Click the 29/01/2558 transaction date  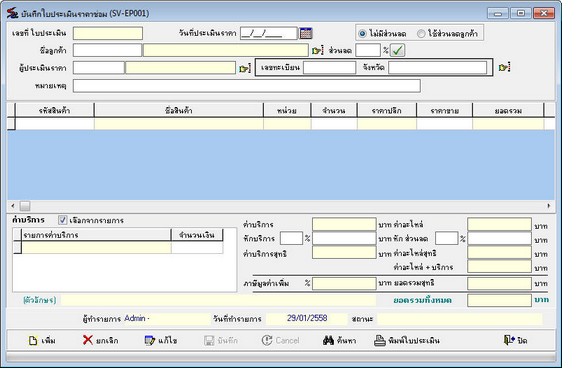(x=307, y=318)
